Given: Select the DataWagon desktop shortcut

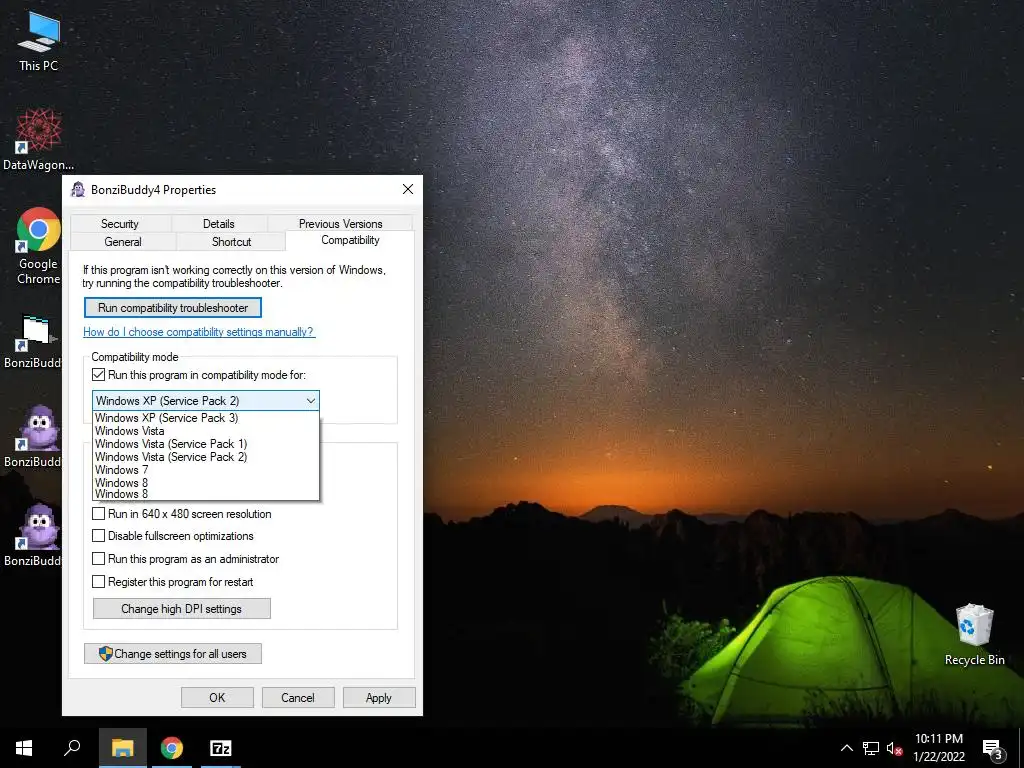Looking at the screenshot, I should pos(38,140).
